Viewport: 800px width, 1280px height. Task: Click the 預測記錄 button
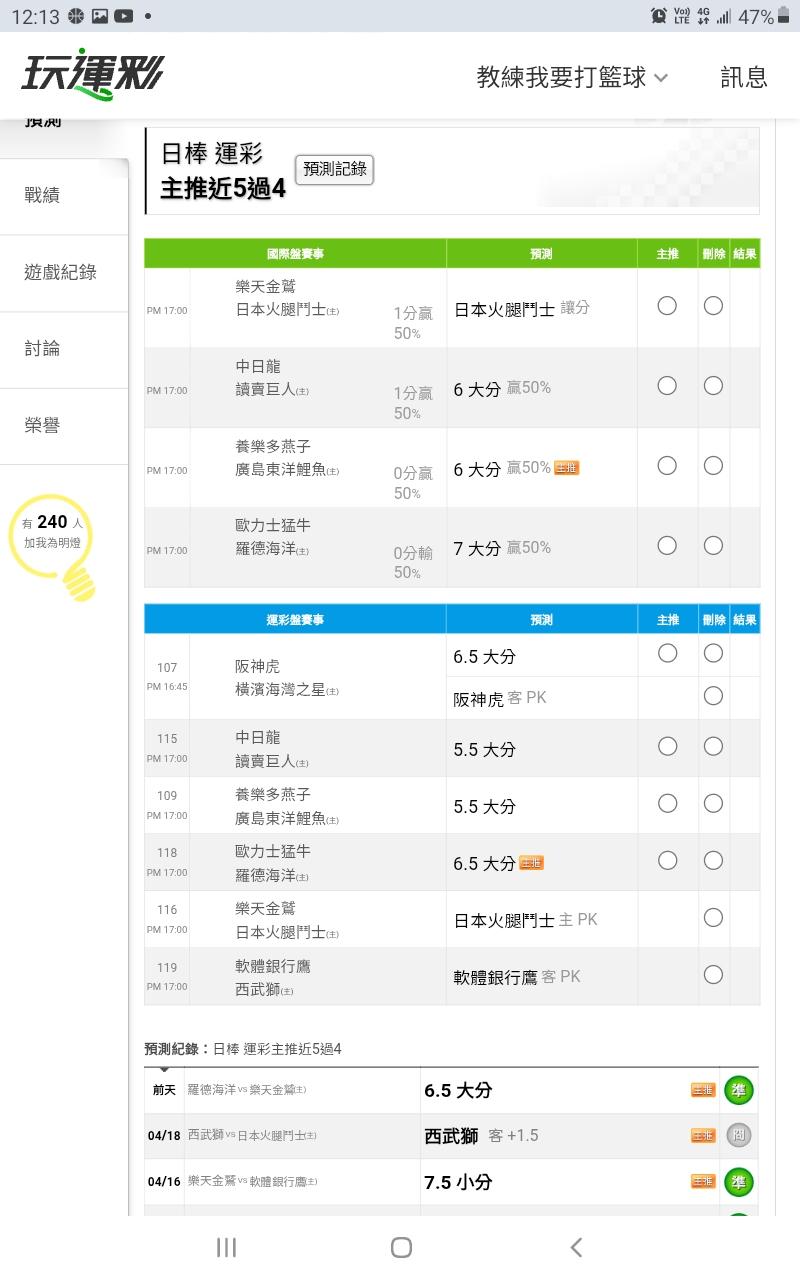coord(334,170)
